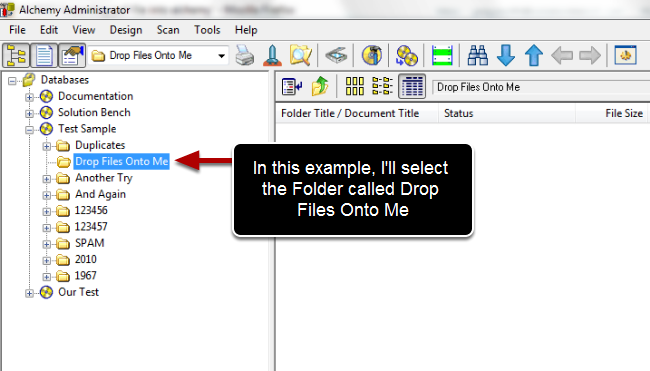Select the Duplicates folder
Screen dimensions: 650x371
[100, 145]
